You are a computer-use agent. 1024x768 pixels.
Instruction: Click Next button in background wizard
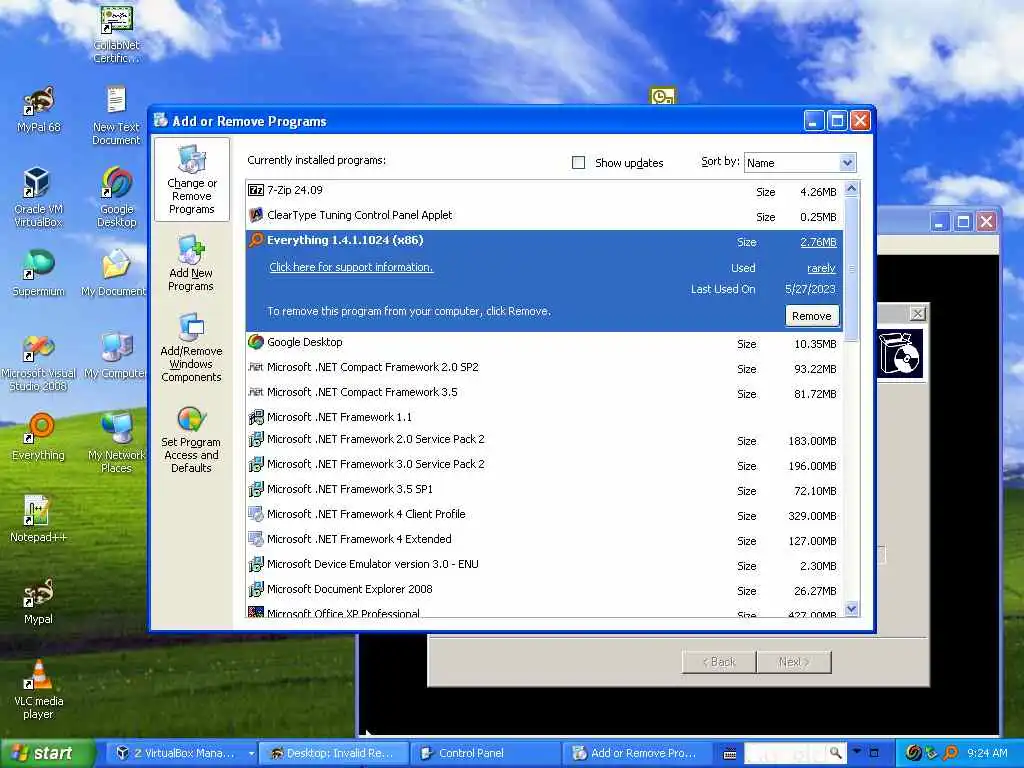pos(793,662)
